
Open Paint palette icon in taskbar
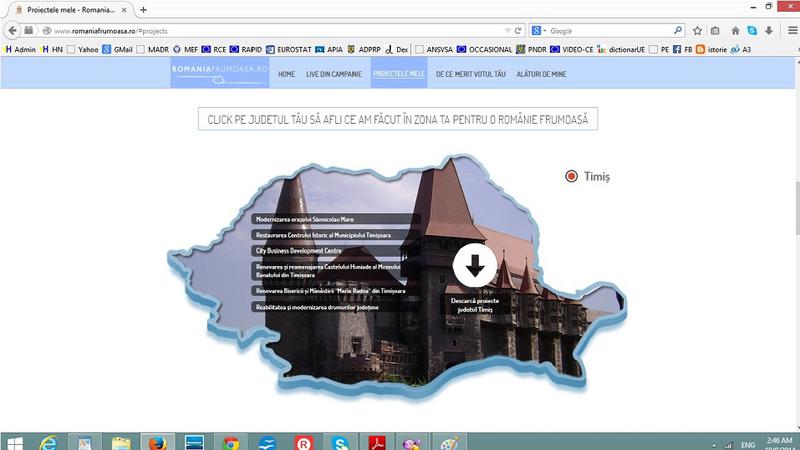pos(449,443)
